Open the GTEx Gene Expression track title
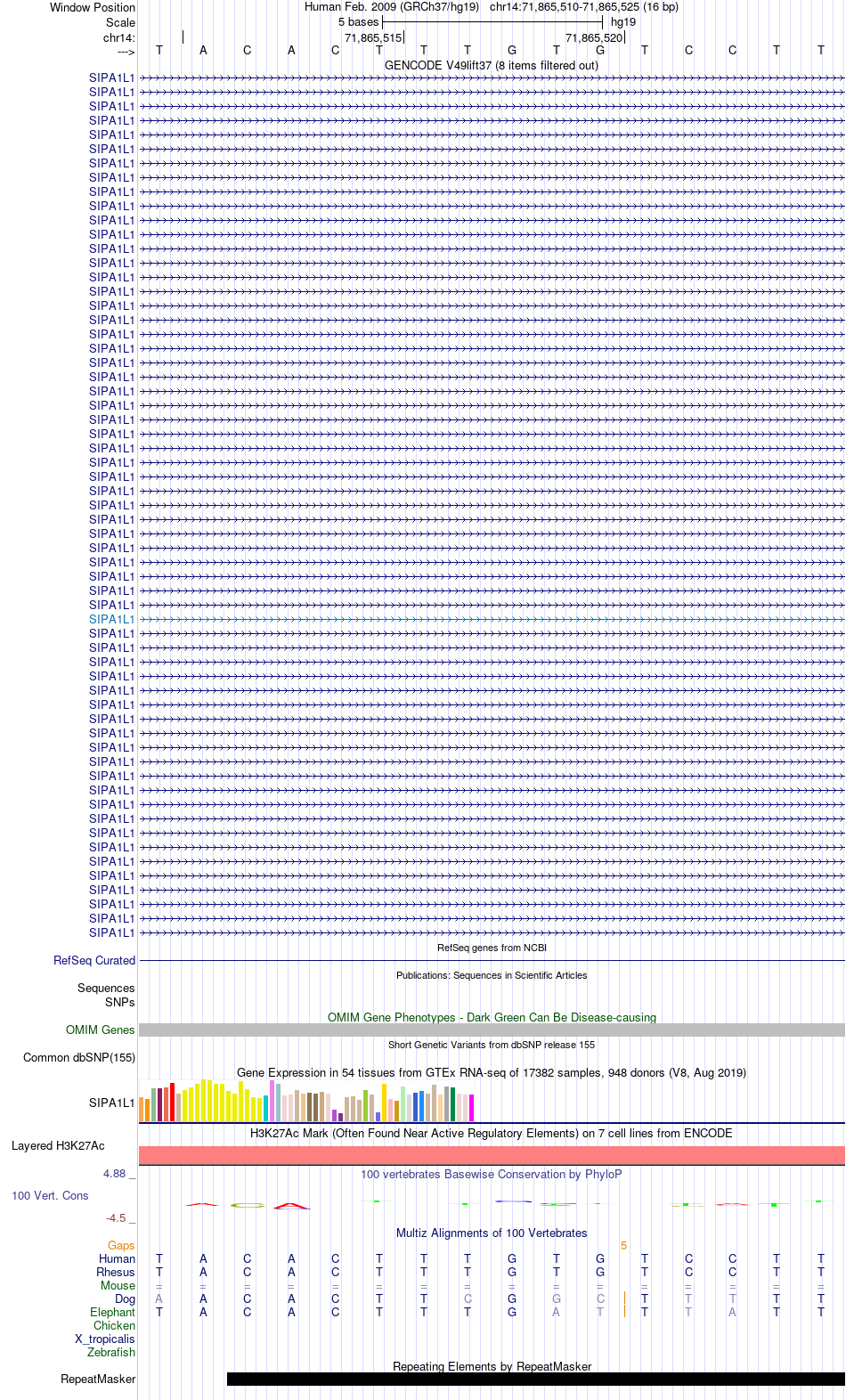846x1400 pixels. [x=492, y=1072]
